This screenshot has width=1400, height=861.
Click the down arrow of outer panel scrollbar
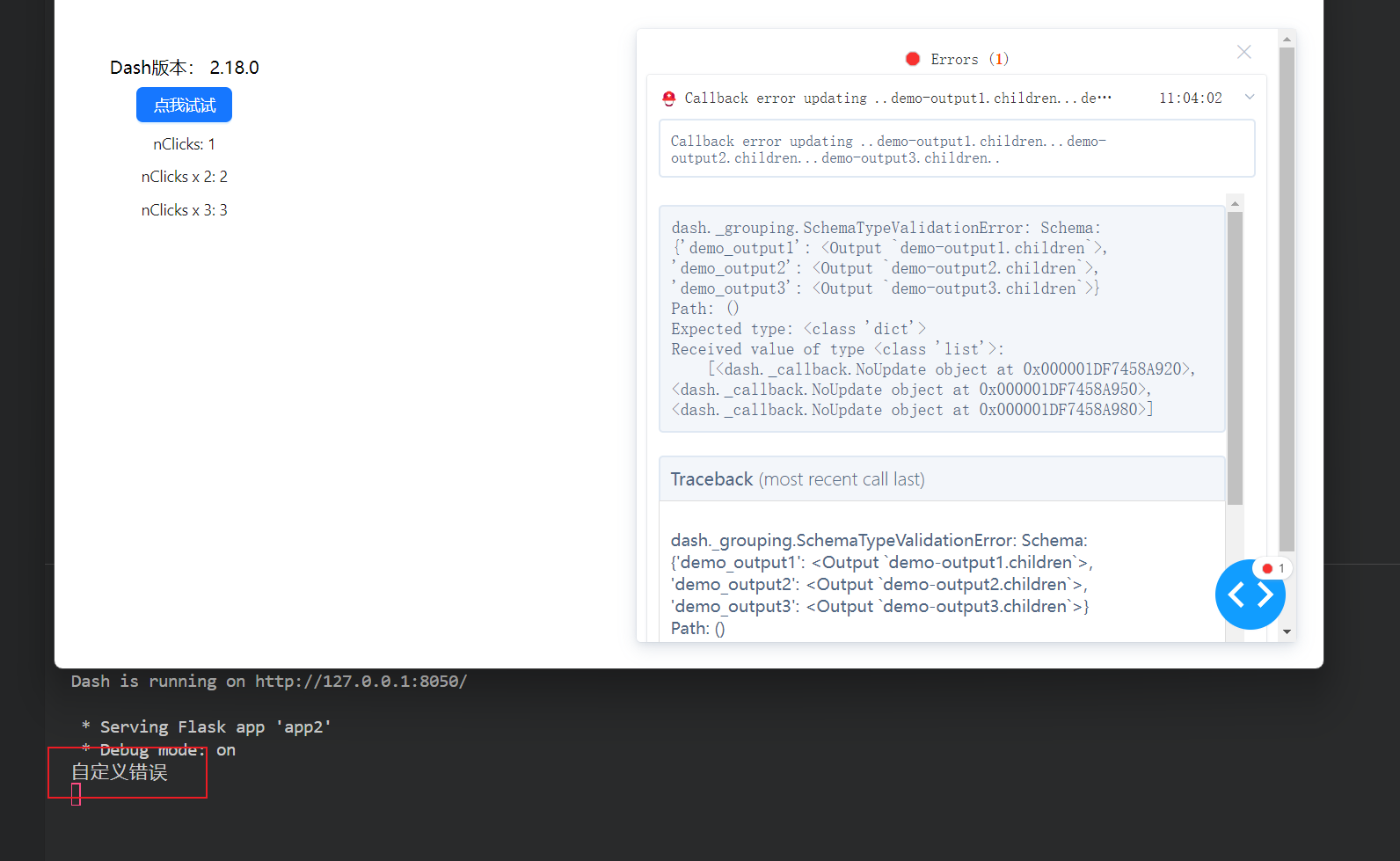click(x=1287, y=631)
